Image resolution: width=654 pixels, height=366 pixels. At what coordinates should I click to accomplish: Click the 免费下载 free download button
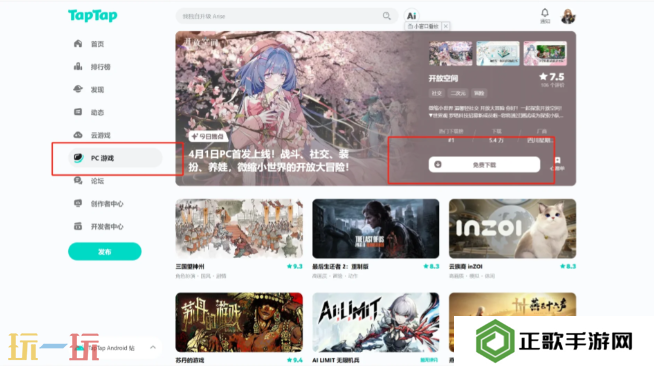click(484, 165)
